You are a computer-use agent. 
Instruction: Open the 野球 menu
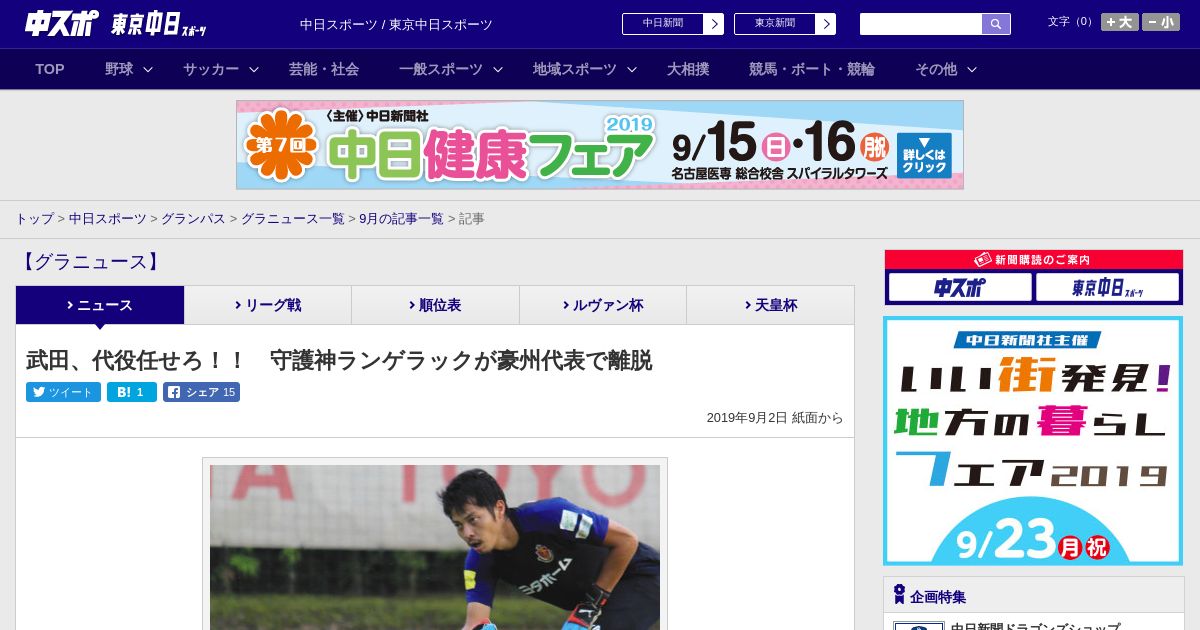click(x=119, y=69)
